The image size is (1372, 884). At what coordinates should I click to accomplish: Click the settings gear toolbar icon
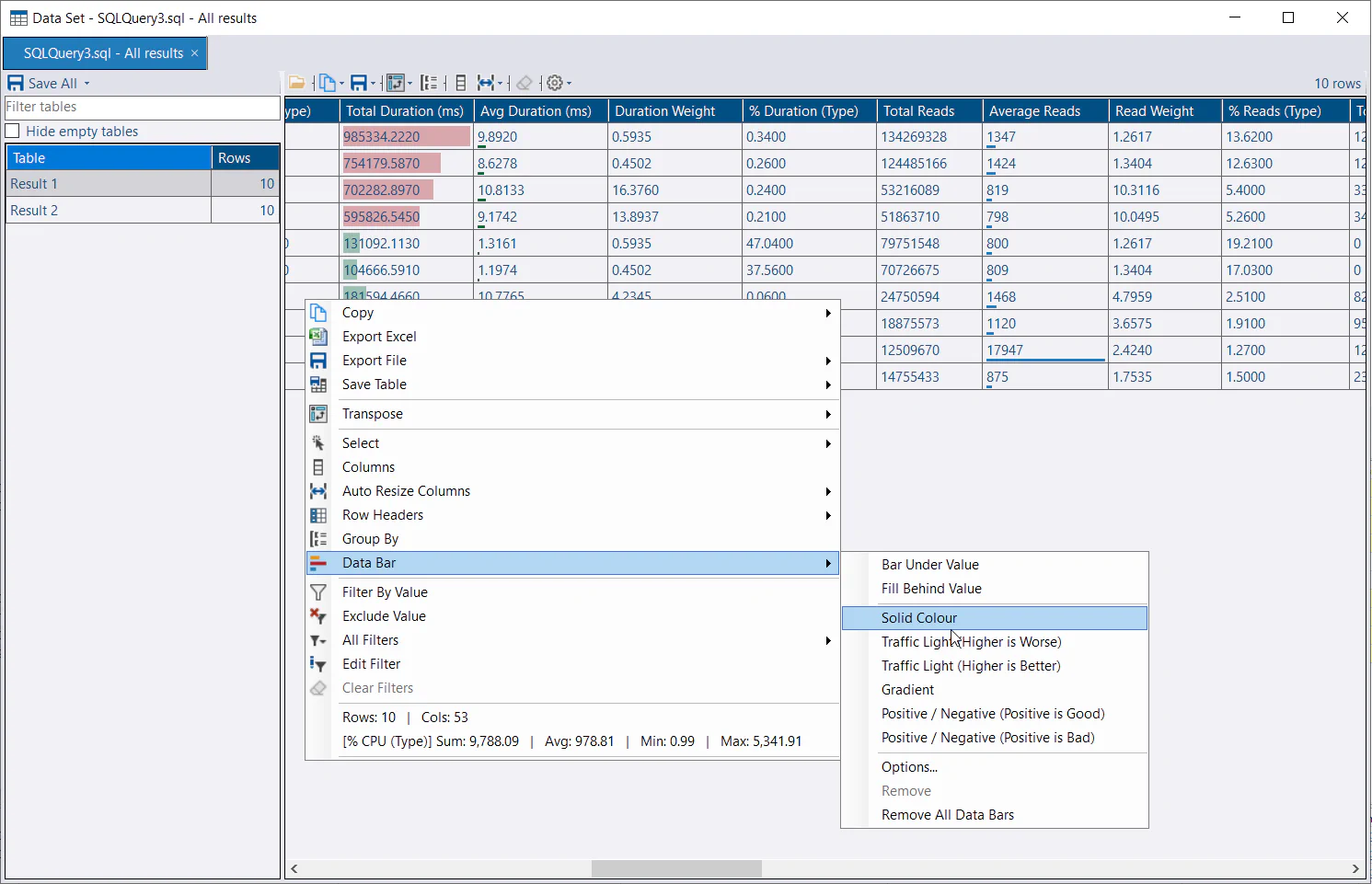click(x=555, y=83)
